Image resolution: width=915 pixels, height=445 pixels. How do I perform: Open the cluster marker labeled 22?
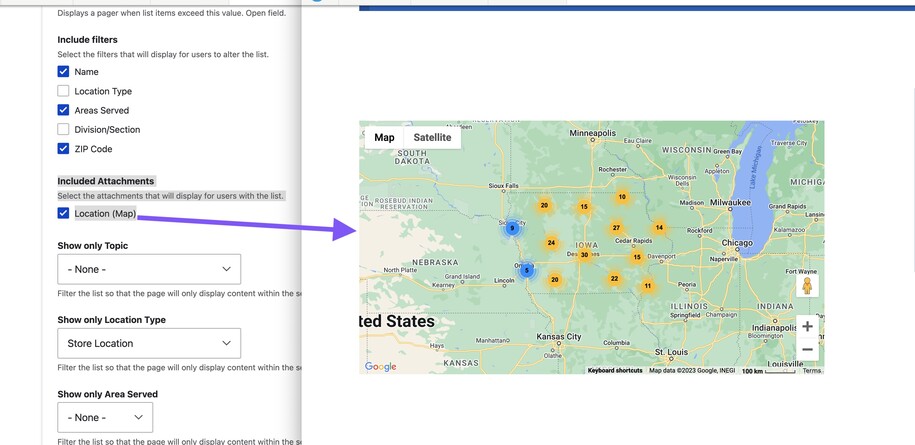click(614, 279)
